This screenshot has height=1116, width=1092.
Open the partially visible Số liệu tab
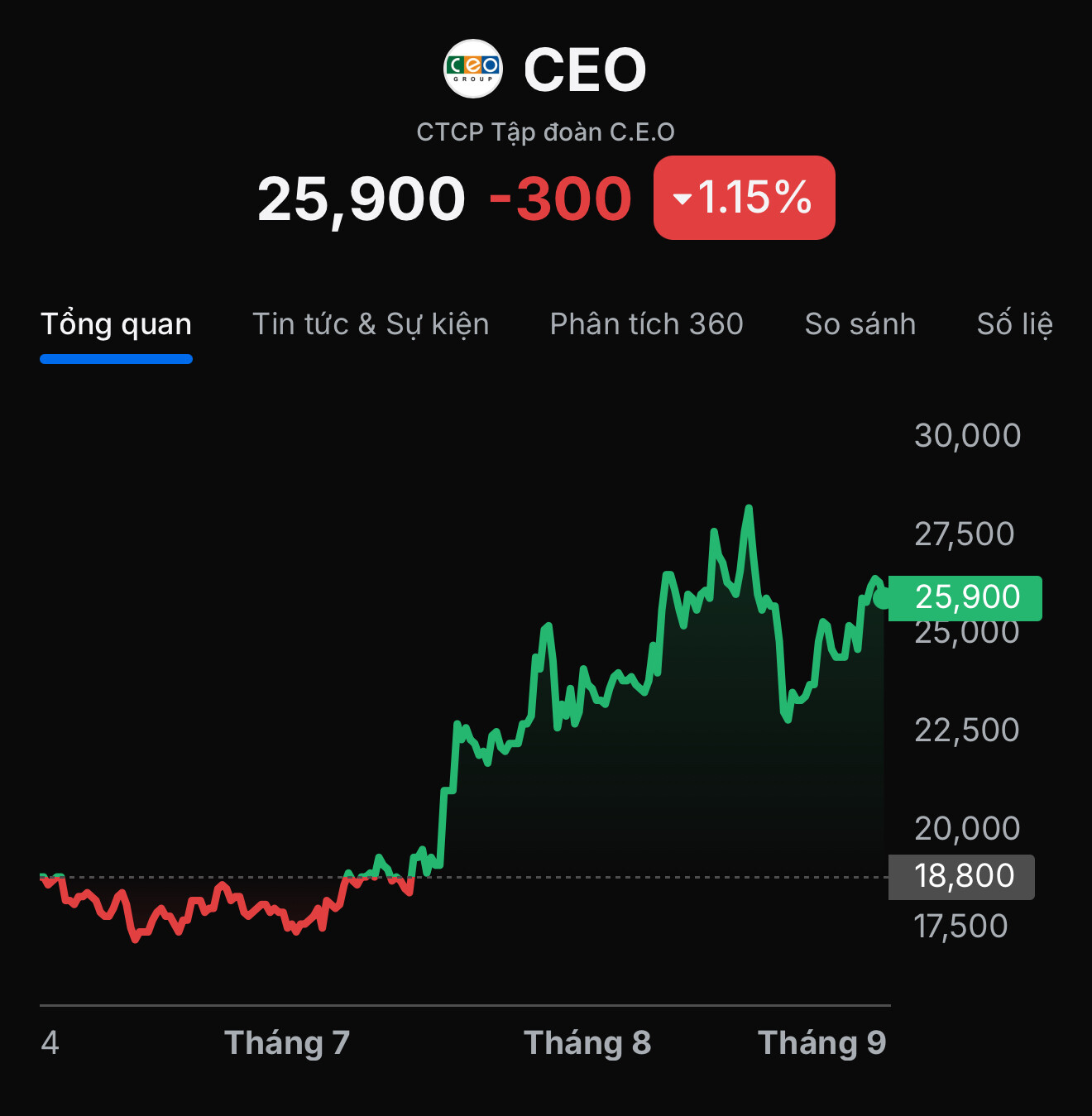pos(1014,324)
